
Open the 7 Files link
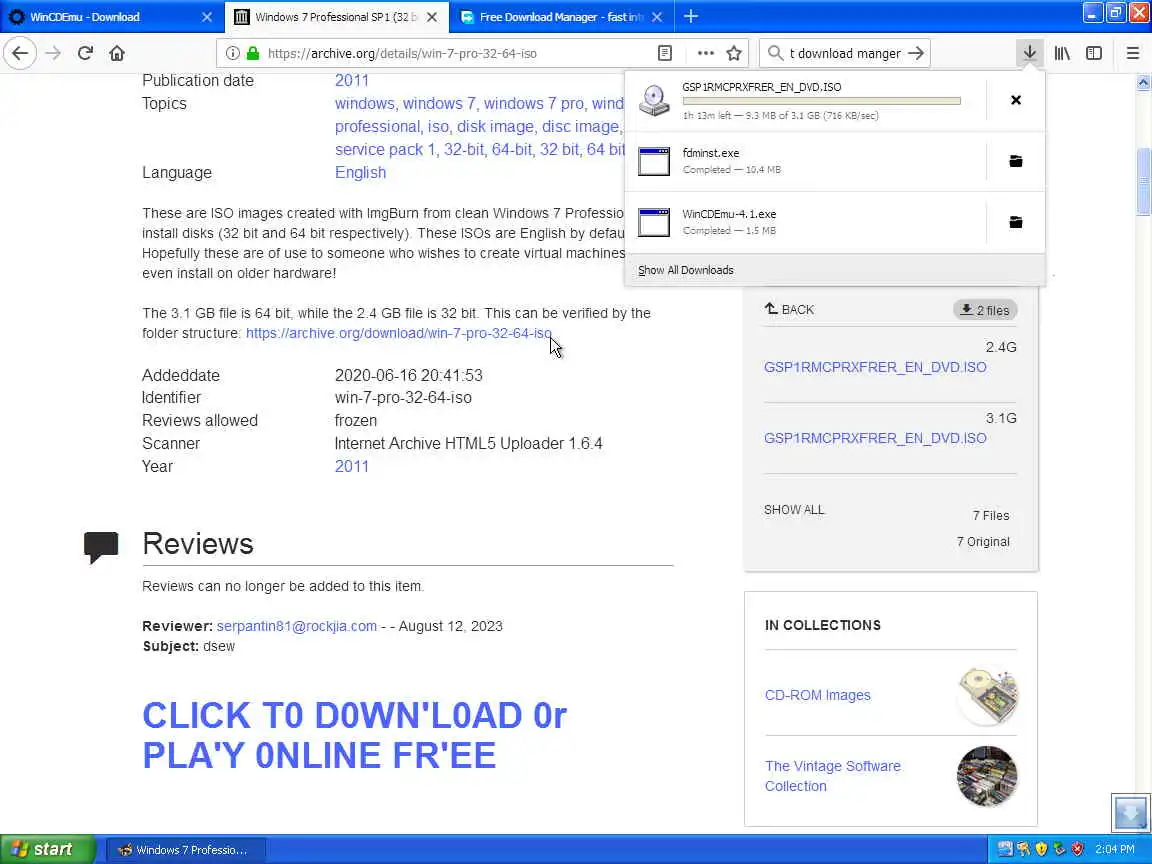[x=991, y=515]
